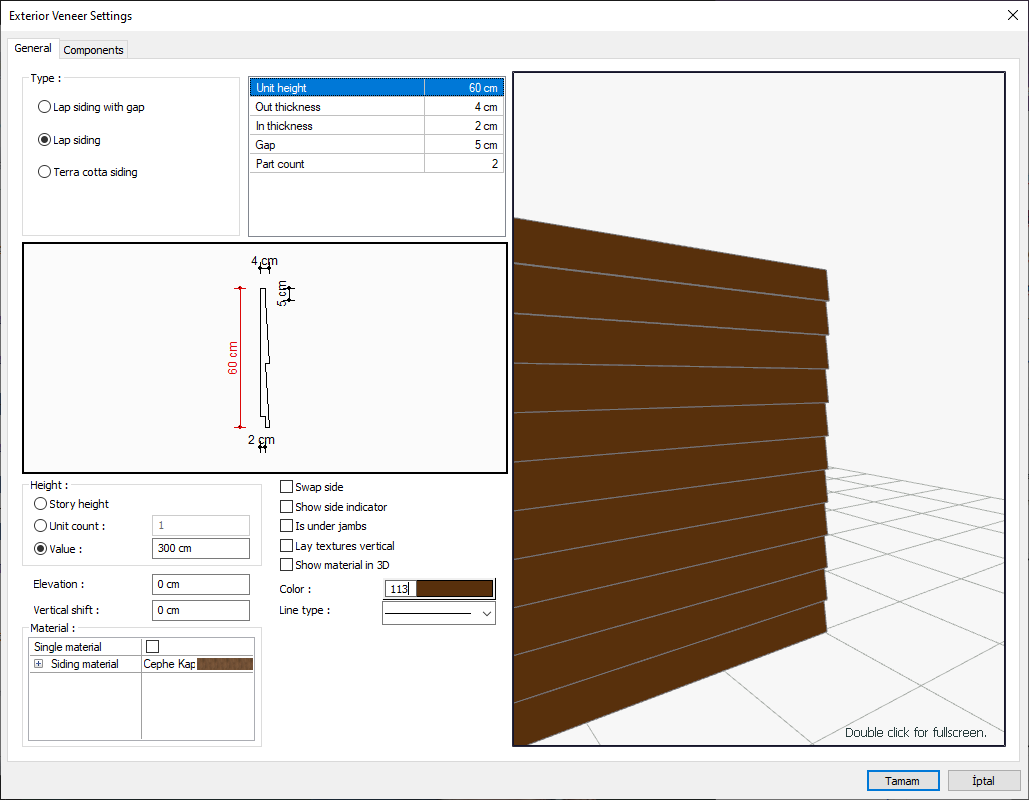Viewport: 1029px width, 800px height.
Task: Click the Siding material texture thumbnail
Action: tap(225, 664)
